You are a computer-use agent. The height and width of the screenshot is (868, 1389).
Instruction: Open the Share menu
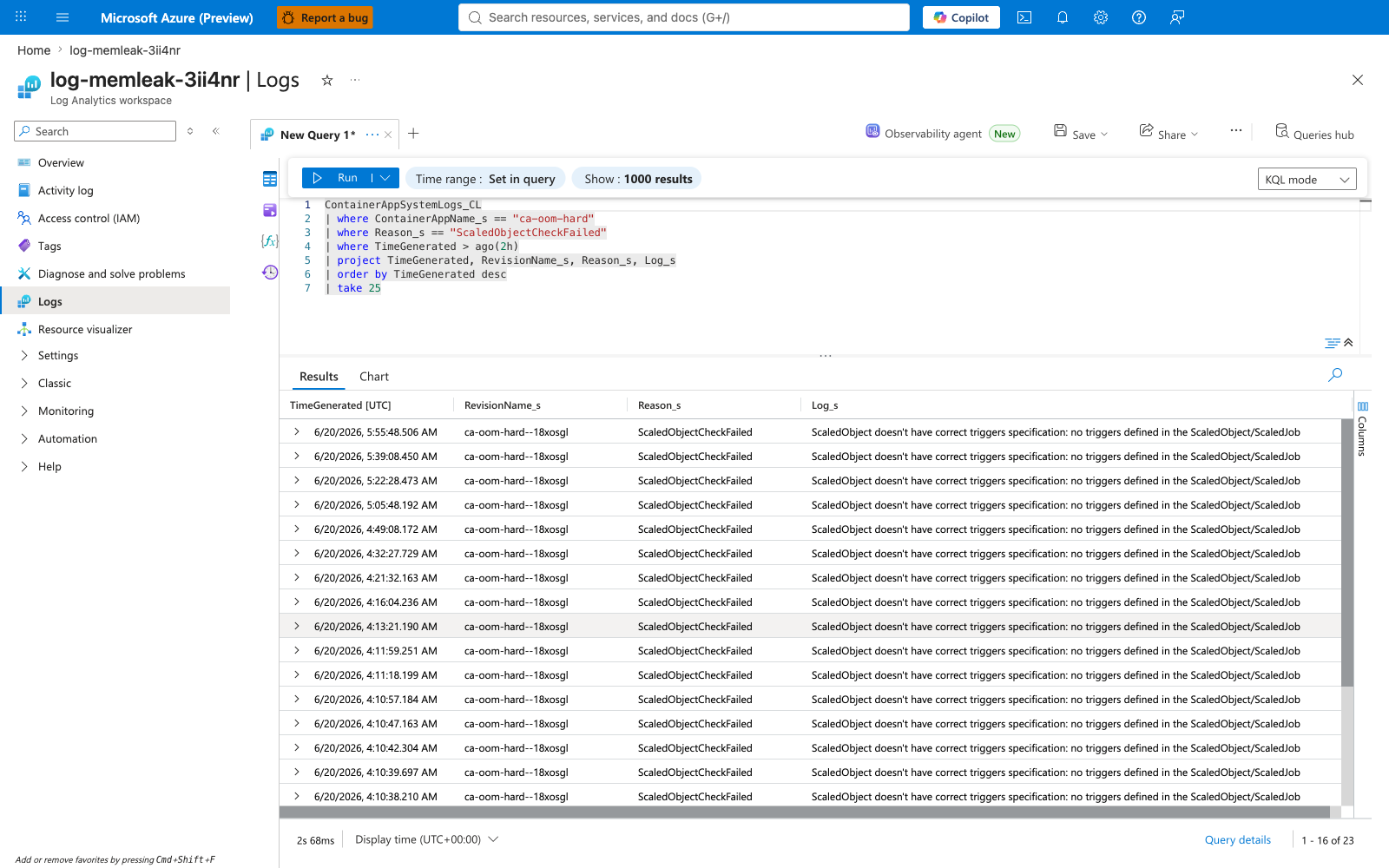click(x=1168, y=134)
